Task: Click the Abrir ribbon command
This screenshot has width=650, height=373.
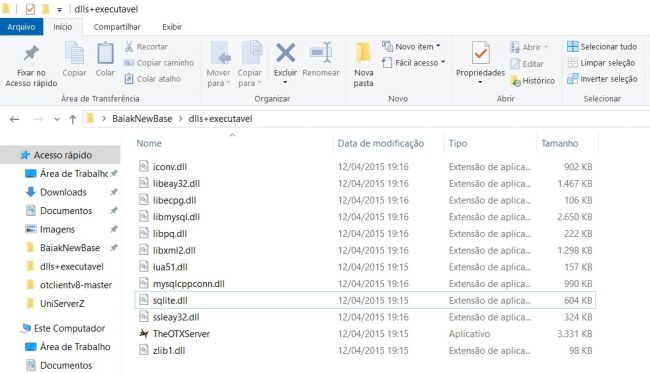Action: pyautogui.click(x=529, y=47)
